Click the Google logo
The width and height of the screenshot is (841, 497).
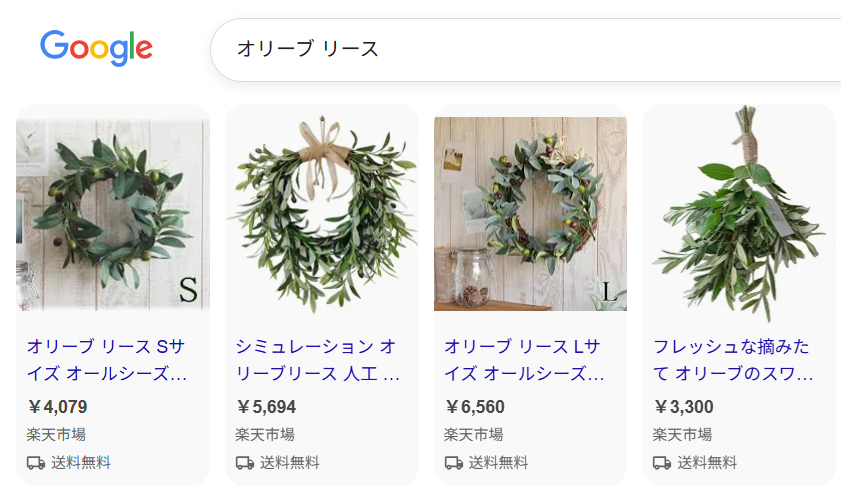(x=96, y=48)
